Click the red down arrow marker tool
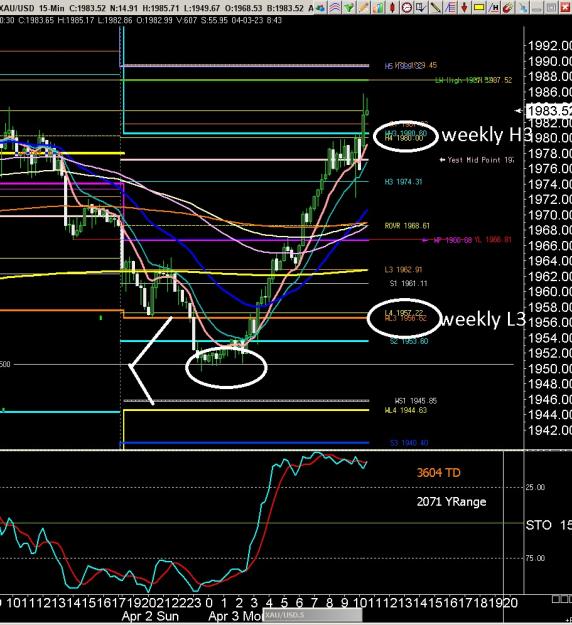This screenshot has width=572, height=625. point(465,7)
